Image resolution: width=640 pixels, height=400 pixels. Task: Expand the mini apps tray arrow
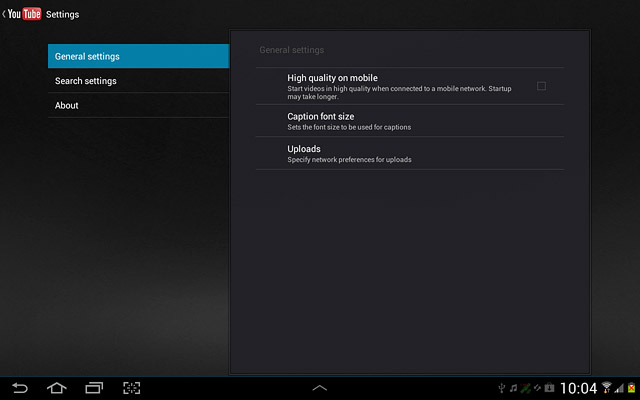pos(320,388)
